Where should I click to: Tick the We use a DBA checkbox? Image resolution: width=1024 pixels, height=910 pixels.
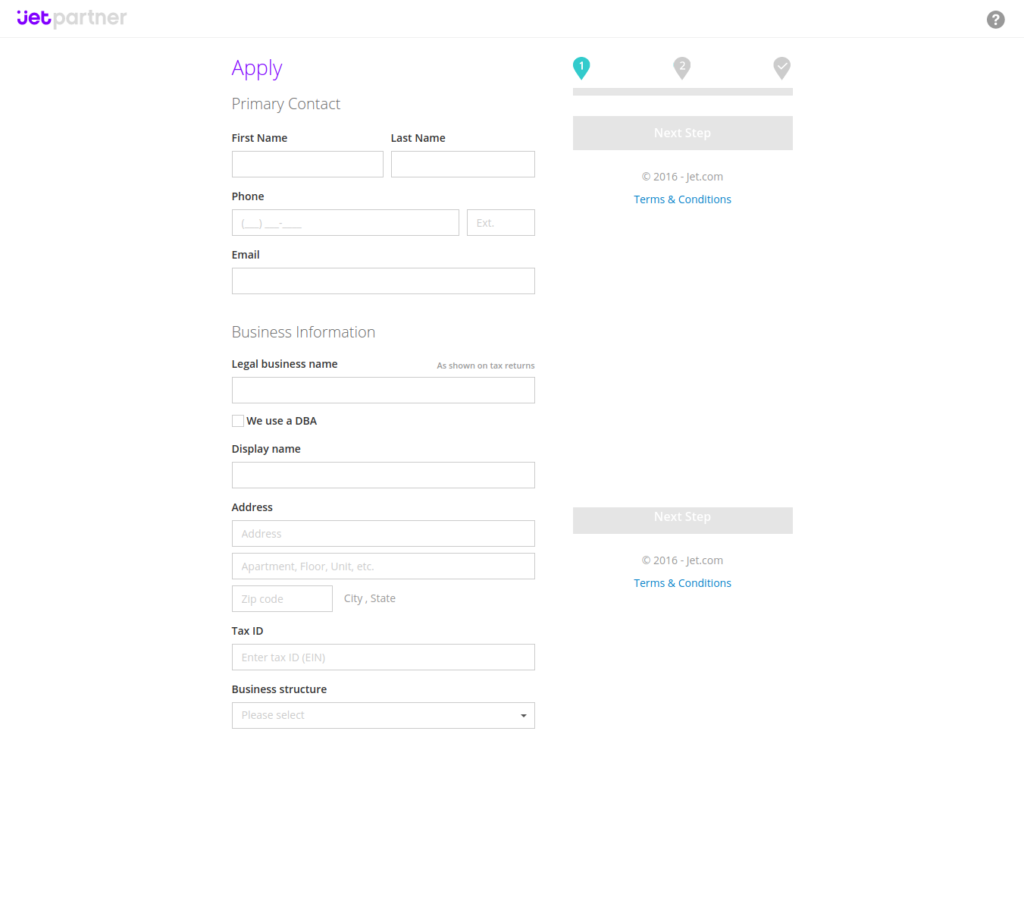pyautogui.click(x=238, y=421)
